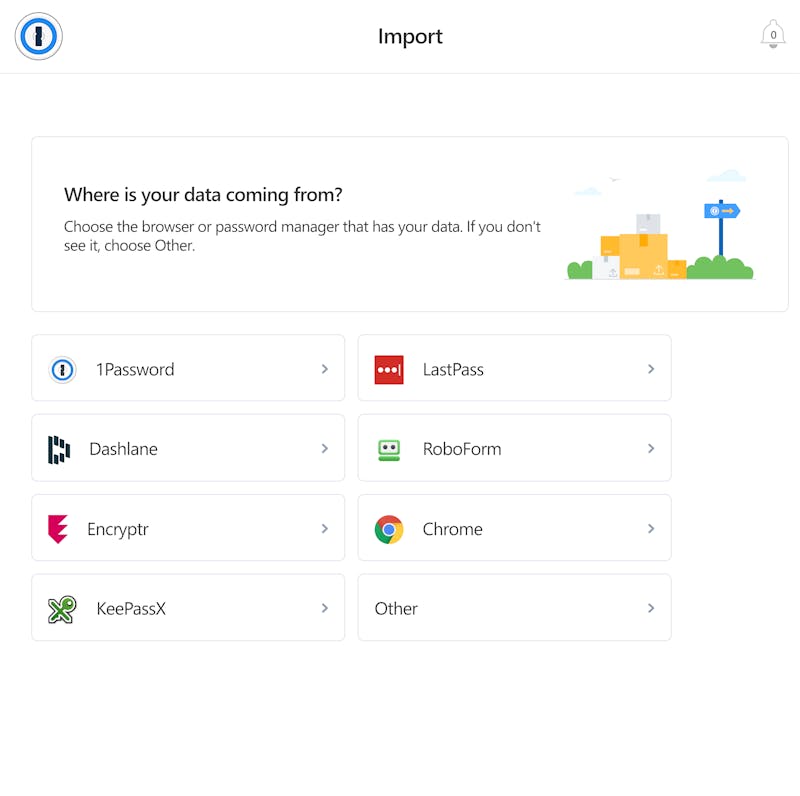Click the 'Choose the browser or password manager' description
The height and width of the screenshot is (796, 800).
302,236
